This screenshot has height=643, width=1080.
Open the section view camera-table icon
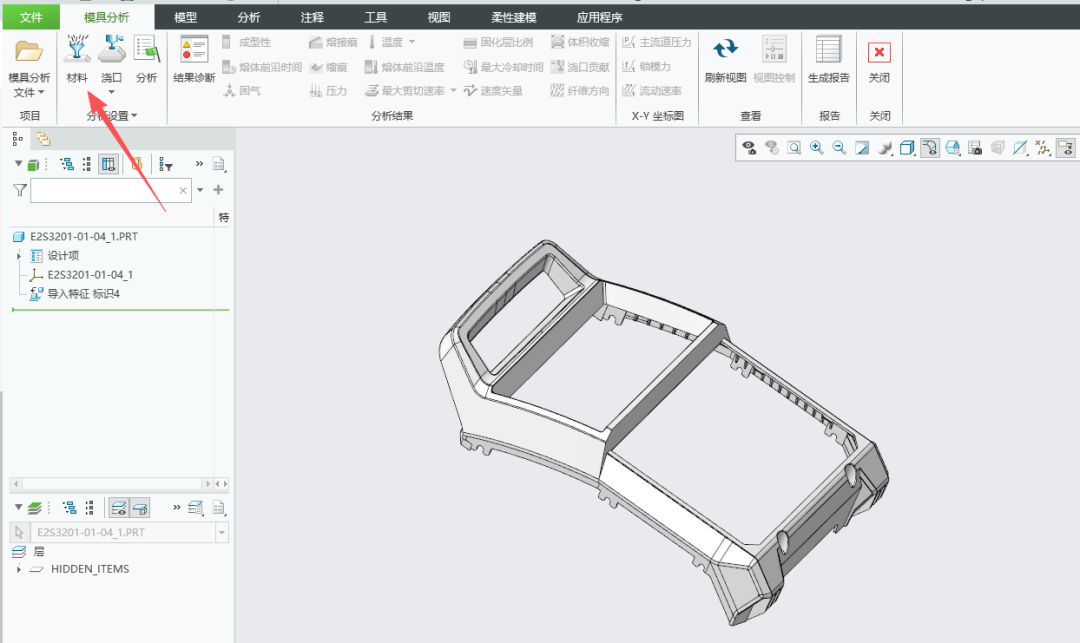pos(975,147)
